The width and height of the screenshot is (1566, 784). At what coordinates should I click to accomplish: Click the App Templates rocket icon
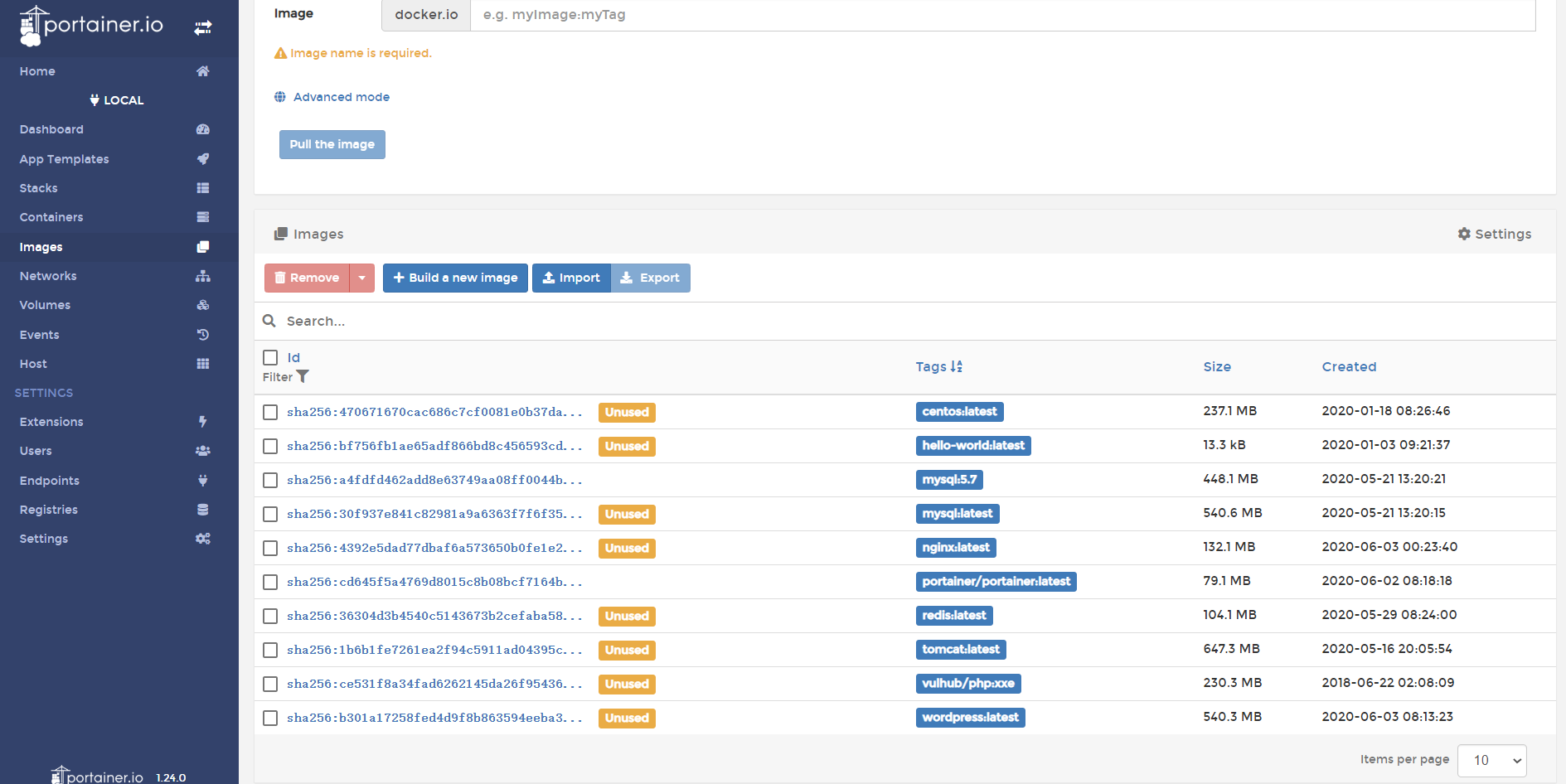point(203,158)
